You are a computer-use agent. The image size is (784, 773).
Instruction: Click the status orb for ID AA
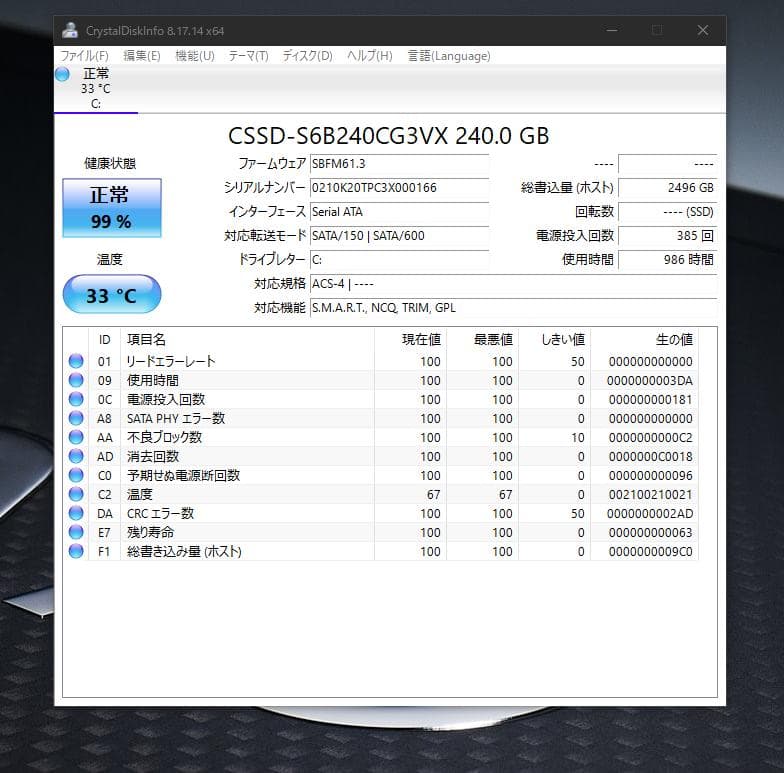[76, 437]
